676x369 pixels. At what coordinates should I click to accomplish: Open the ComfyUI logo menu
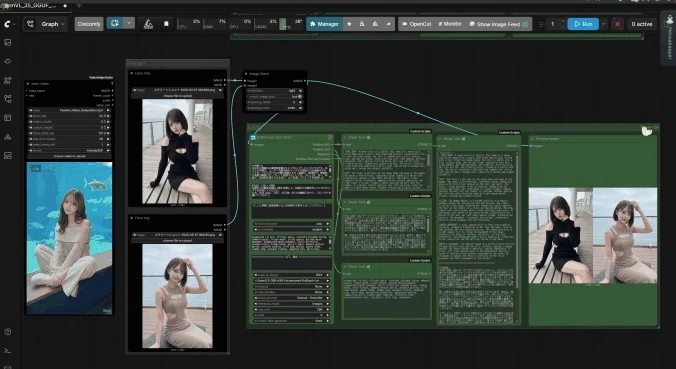(x=8, y=24)
